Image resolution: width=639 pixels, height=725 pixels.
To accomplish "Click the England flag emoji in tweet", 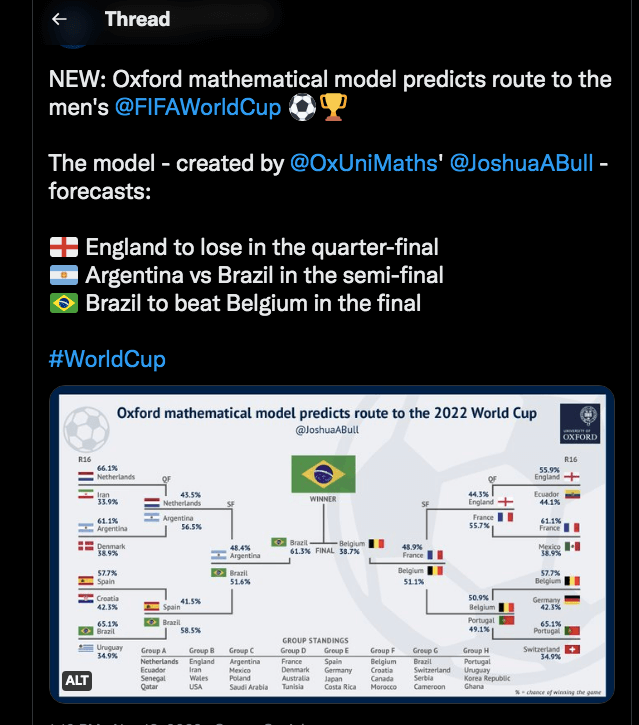I will coord(63,247).
